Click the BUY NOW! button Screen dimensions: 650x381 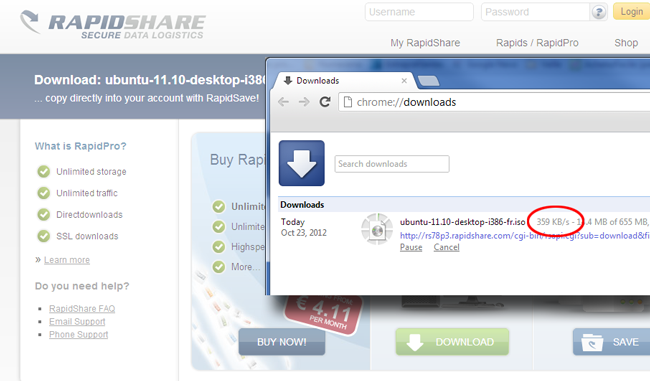point(282,342)
